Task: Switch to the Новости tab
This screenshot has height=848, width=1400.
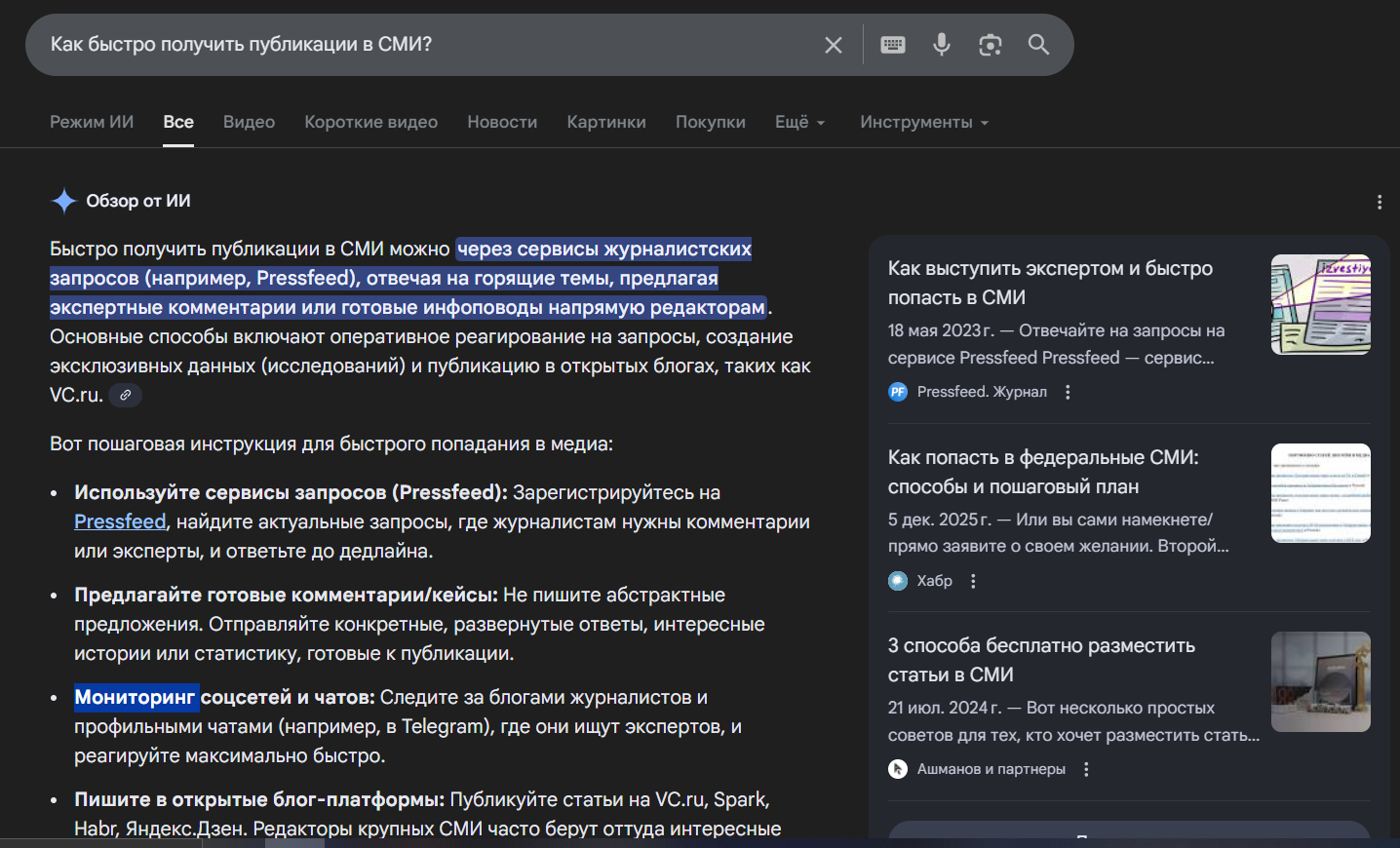Action: [502, 122]
